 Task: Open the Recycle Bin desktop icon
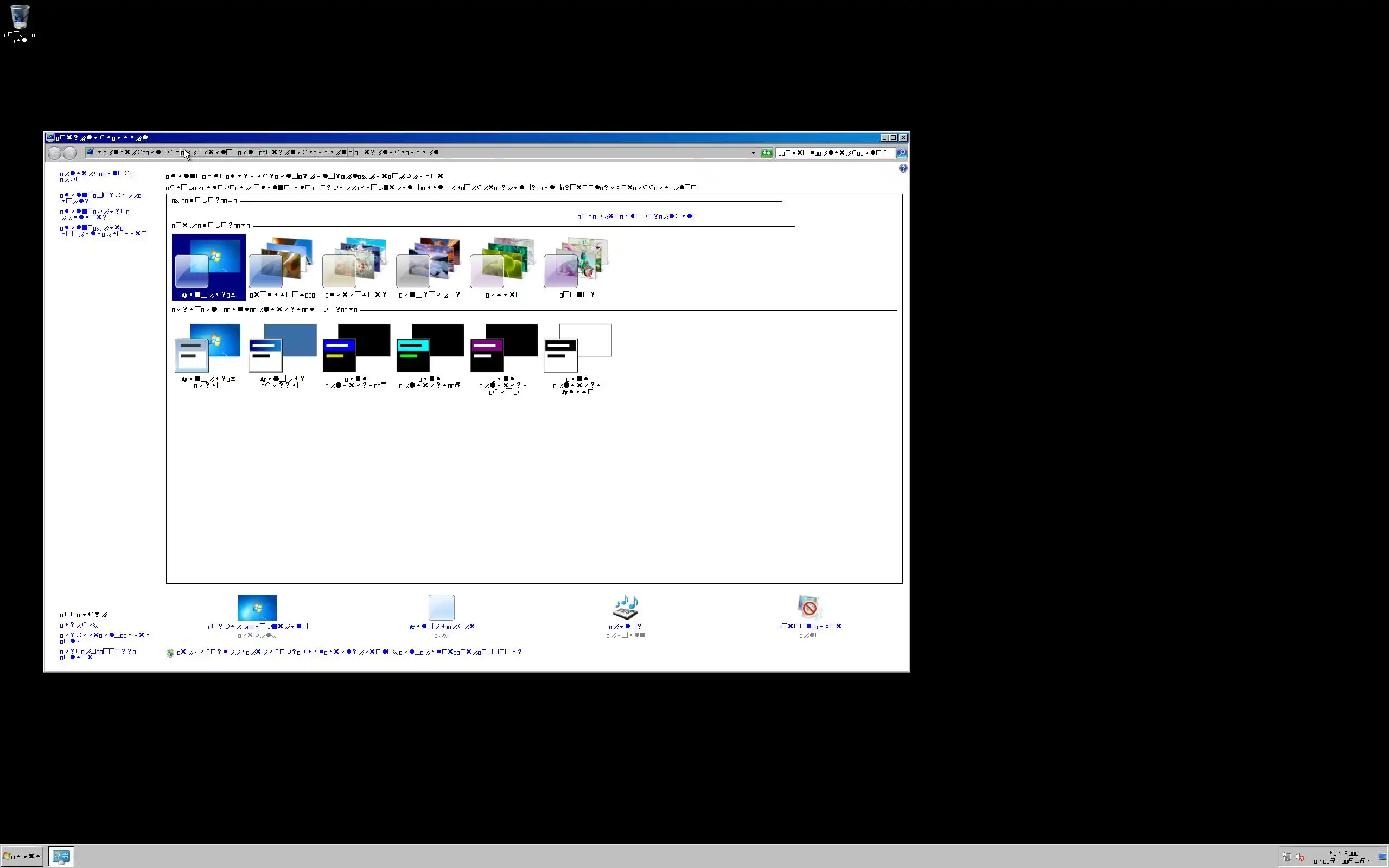coord(20,18)
